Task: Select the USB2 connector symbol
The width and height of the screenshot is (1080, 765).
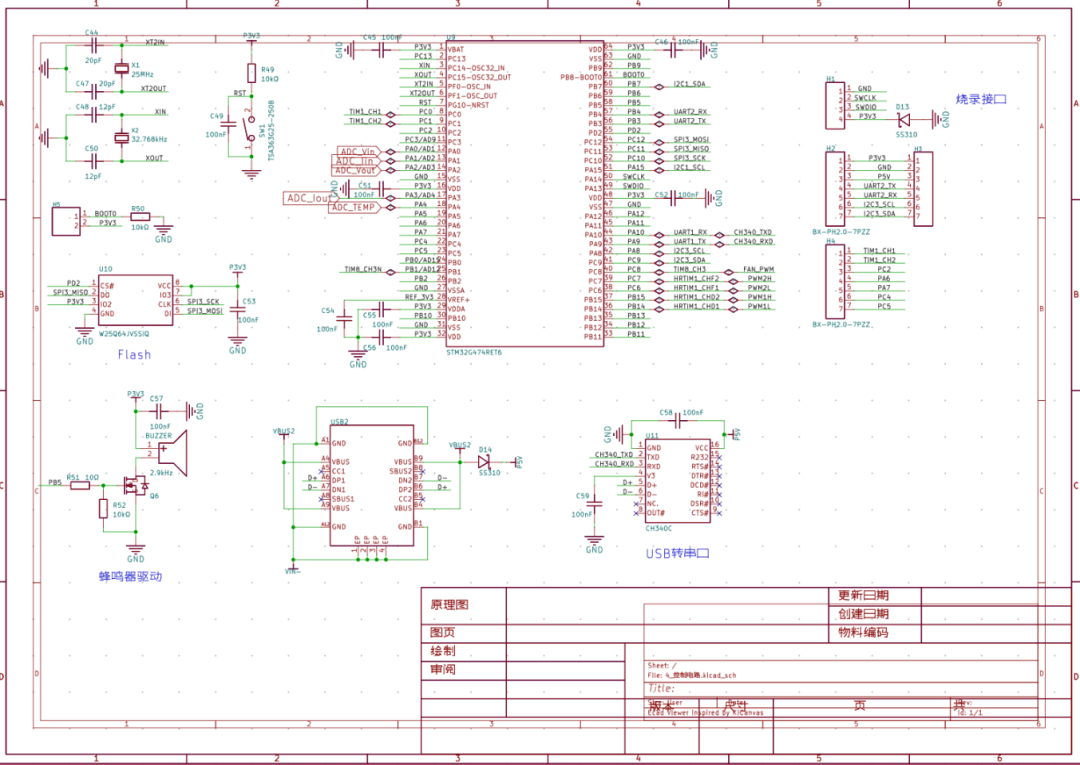Action: click(x=372, y=485)
